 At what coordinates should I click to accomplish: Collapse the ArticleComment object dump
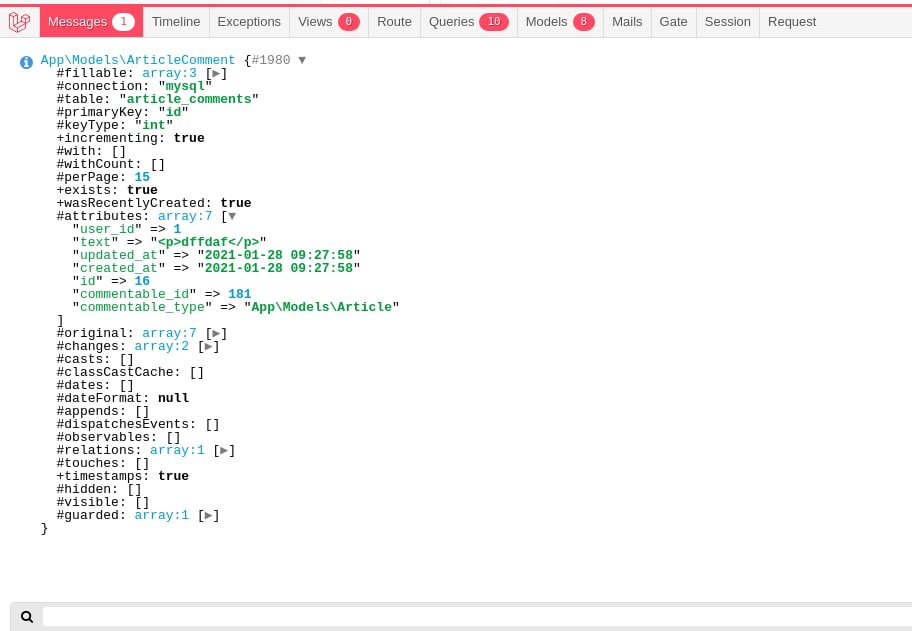302,60
